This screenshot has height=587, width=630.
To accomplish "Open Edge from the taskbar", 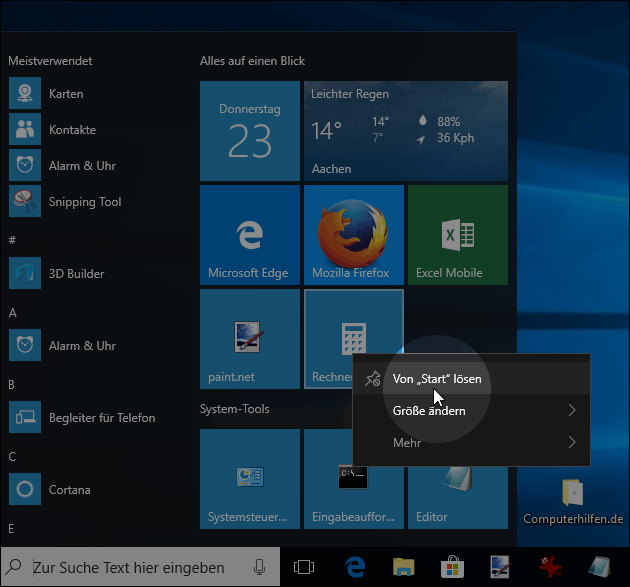I will tap(355, 567).
